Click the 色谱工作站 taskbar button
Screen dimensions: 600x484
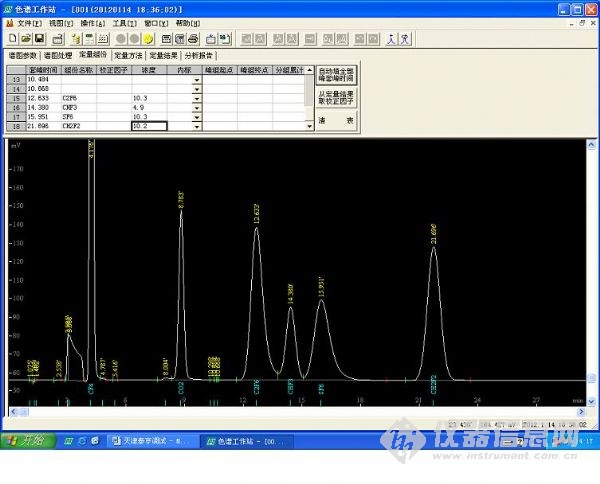coord(247,441)
